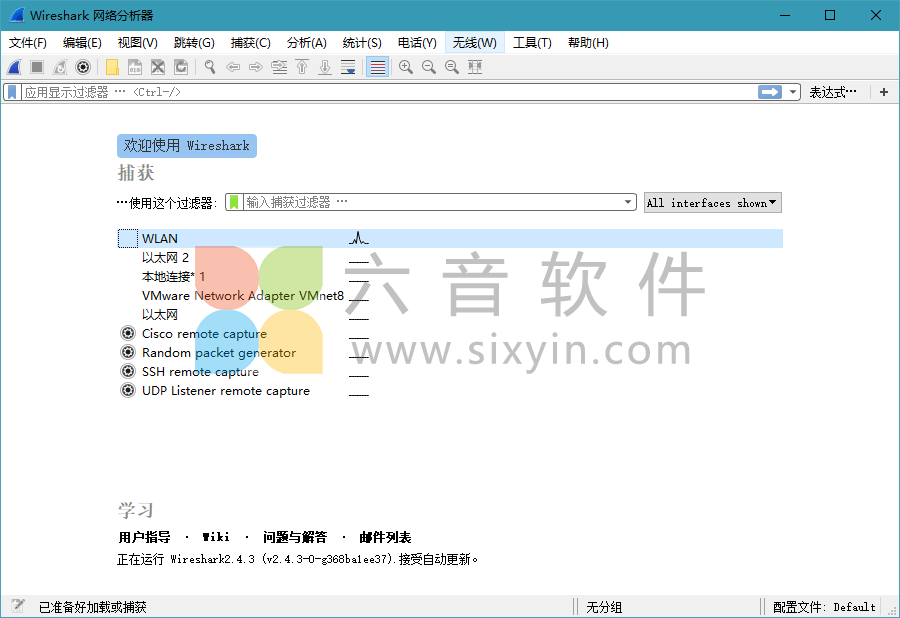Toggle packet list colorization
The width and height of the screenshot is (900, 618).
click(377, 67)
